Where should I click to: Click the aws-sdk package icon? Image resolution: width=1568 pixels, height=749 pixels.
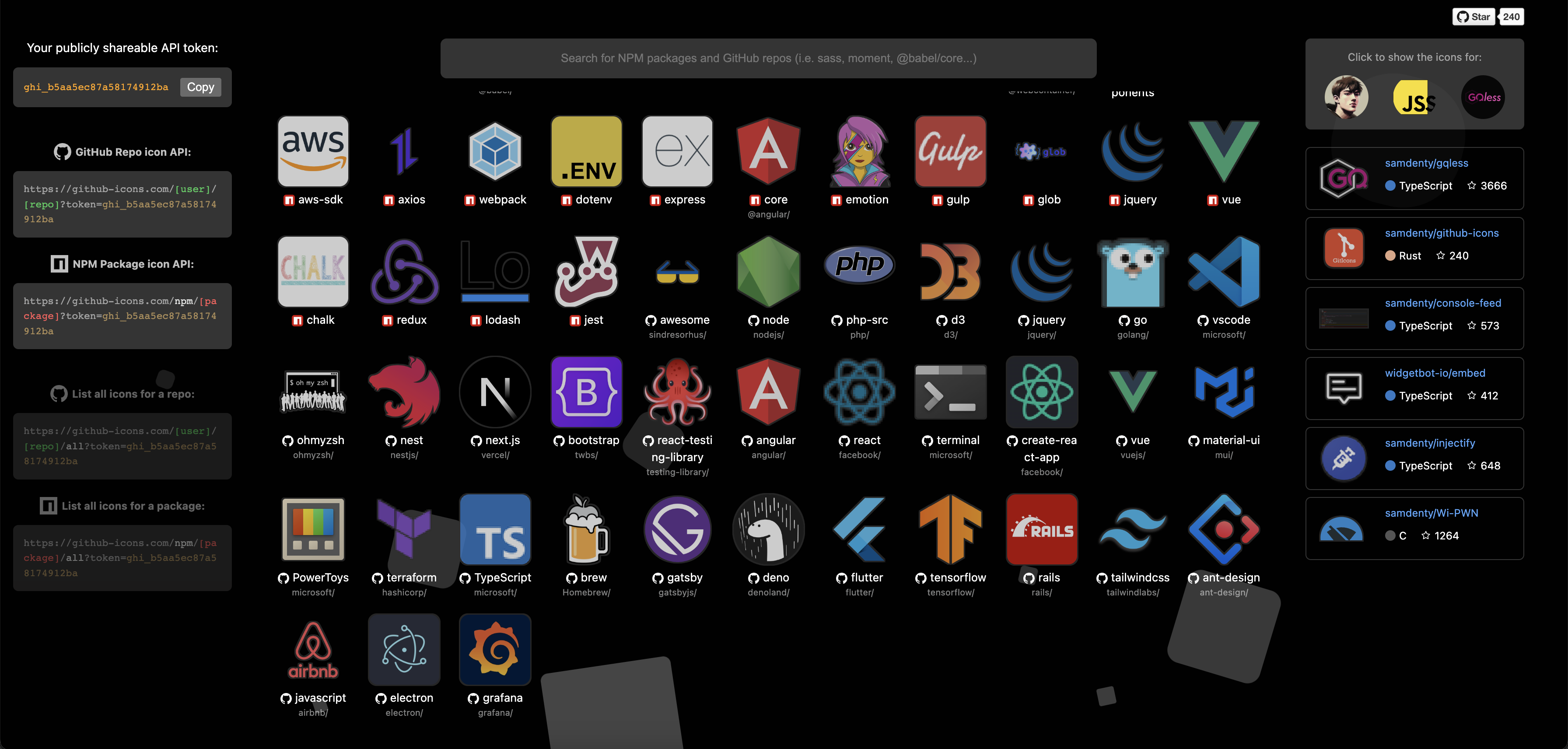pos(313,151)
